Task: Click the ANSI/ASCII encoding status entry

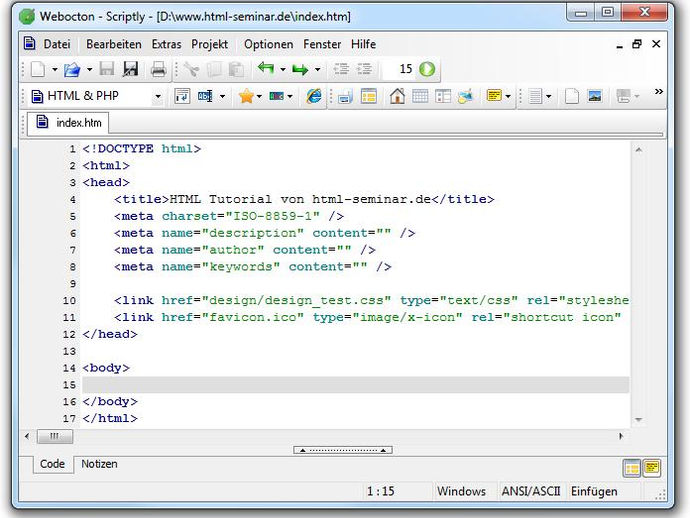Action: click(x=531, y=491)
